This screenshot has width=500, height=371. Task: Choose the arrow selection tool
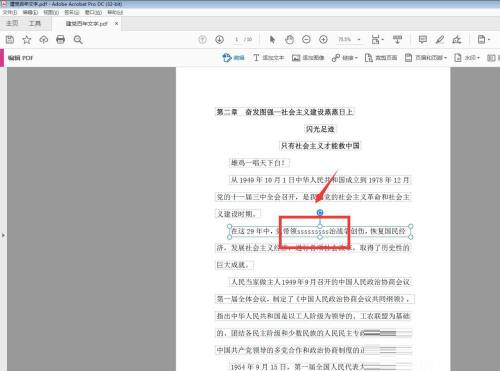point(272,40)
